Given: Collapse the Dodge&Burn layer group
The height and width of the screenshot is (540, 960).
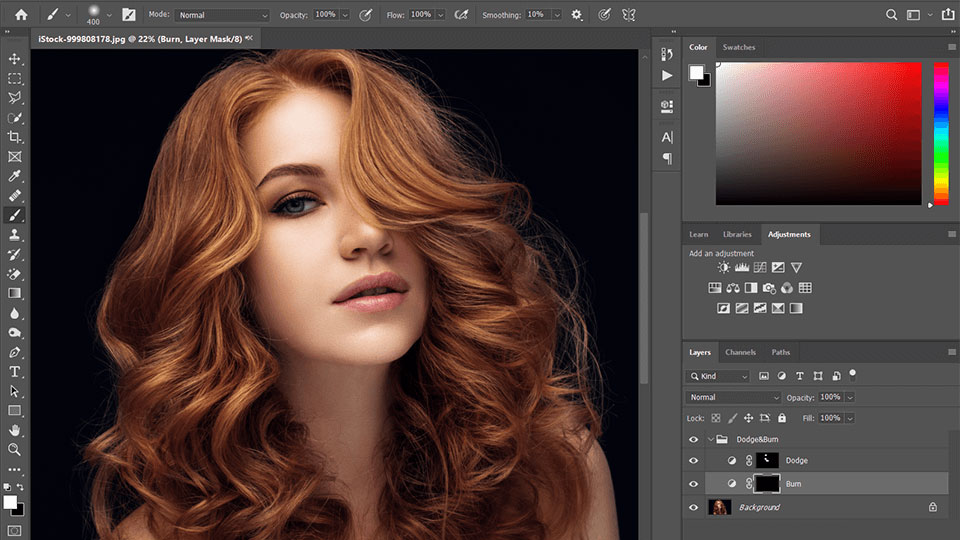Looking at the screenshot, I should pos(712,439).
